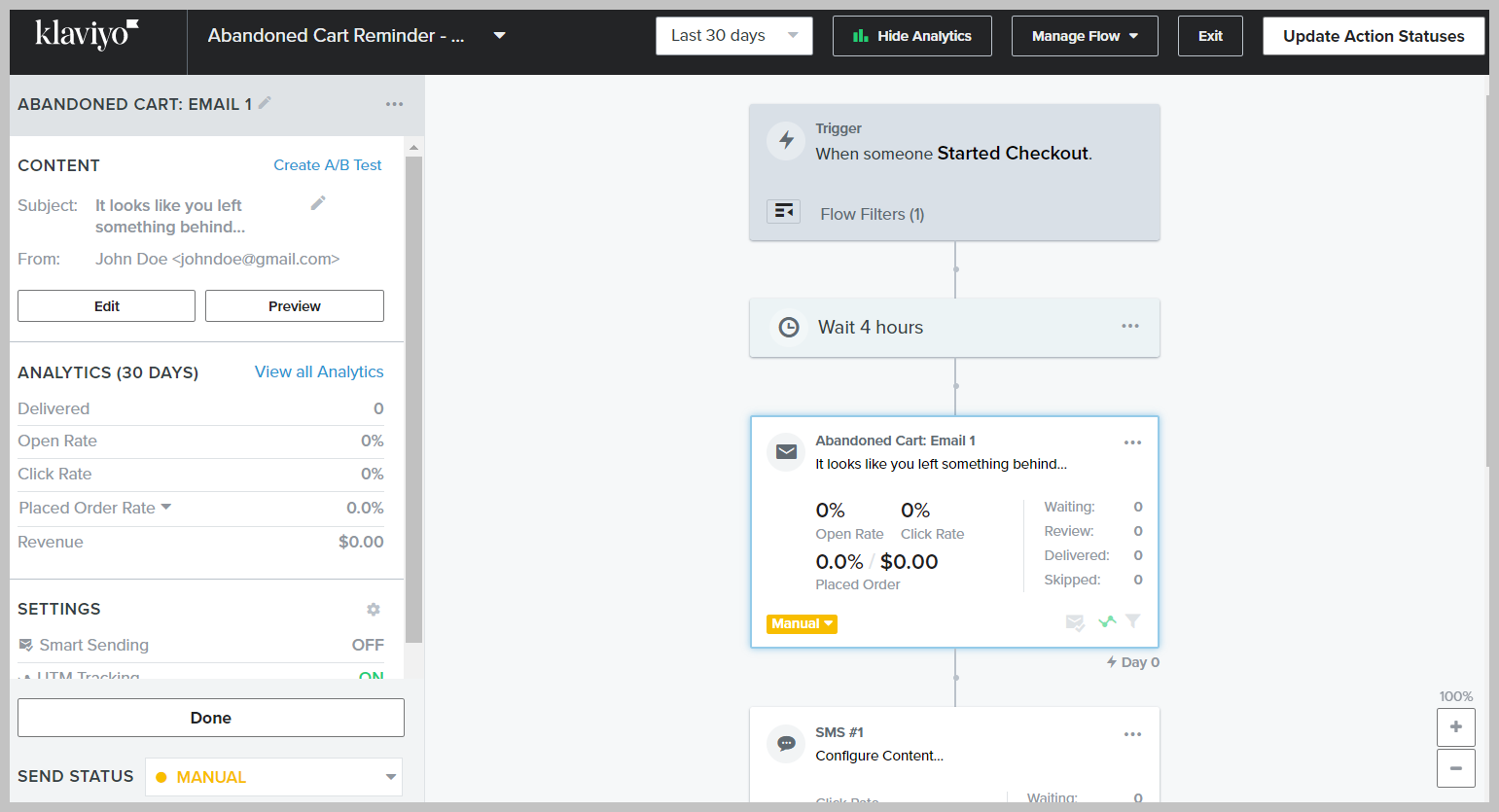Click the filter funnel icon on Email 1 card
The image size is (1499, 812).
(x=1133, y=620)
